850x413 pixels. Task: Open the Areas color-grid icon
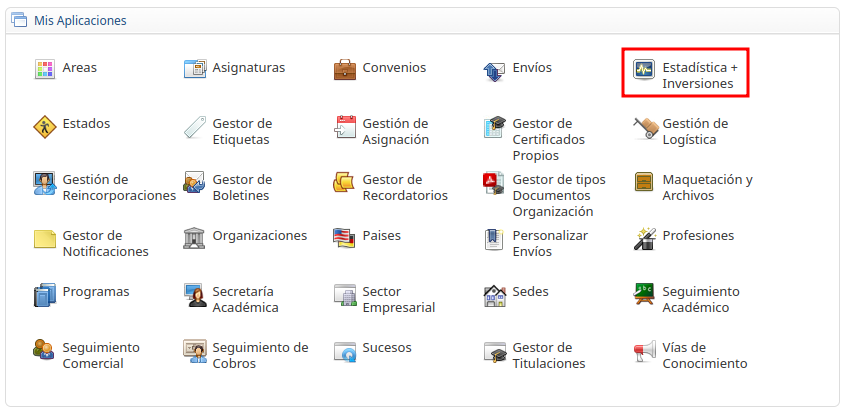44,70
